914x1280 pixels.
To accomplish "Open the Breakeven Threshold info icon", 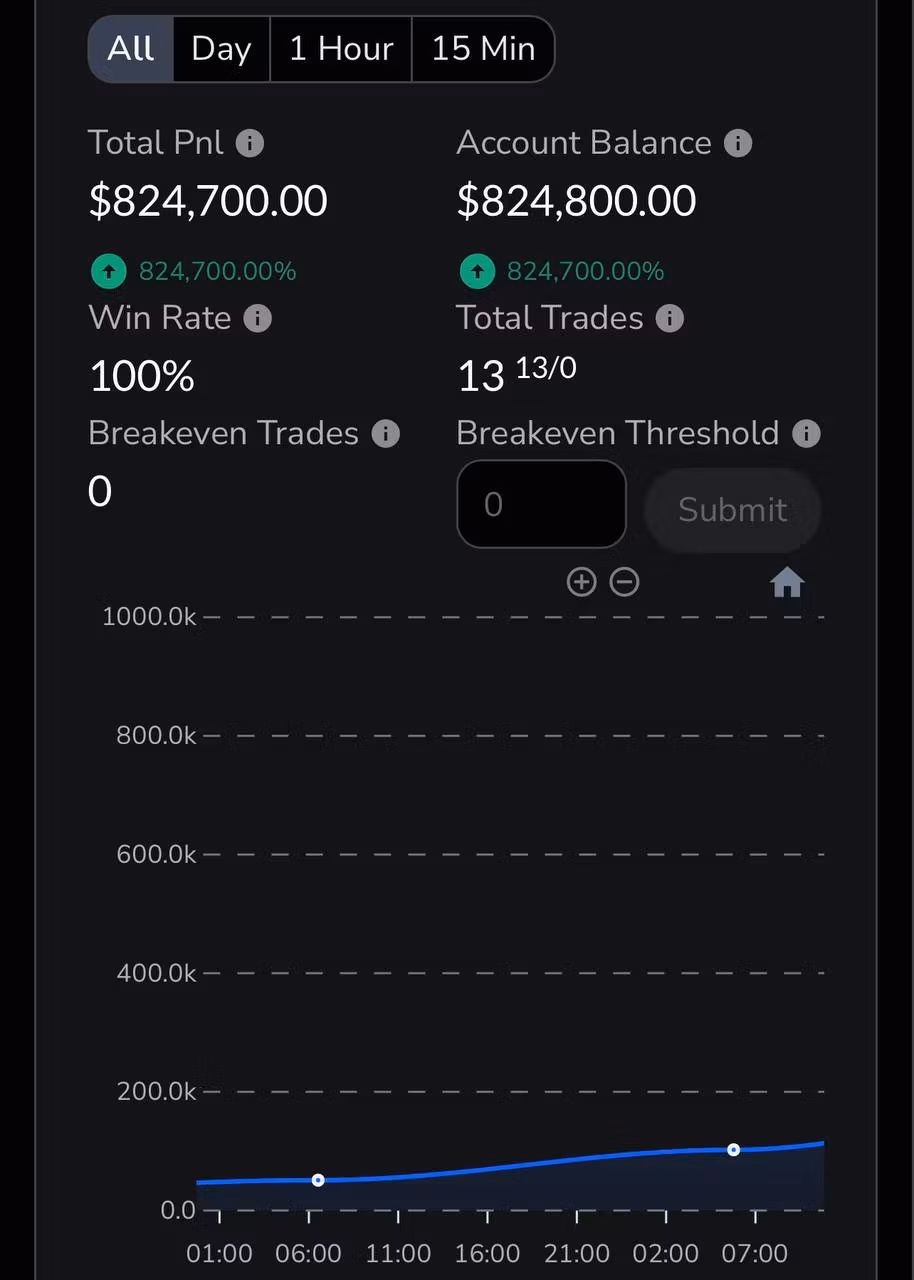I will coord(806,434).
